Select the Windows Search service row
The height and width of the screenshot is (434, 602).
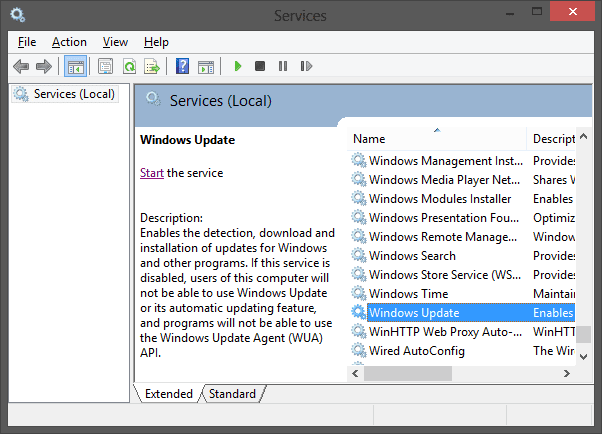coord(463,256)
